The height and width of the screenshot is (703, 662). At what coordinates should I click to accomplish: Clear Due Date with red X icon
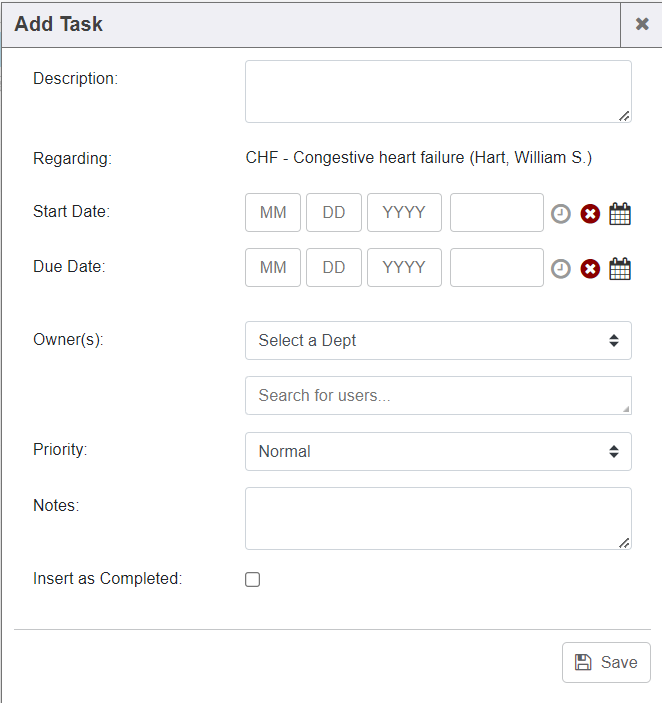coord(590,268)
